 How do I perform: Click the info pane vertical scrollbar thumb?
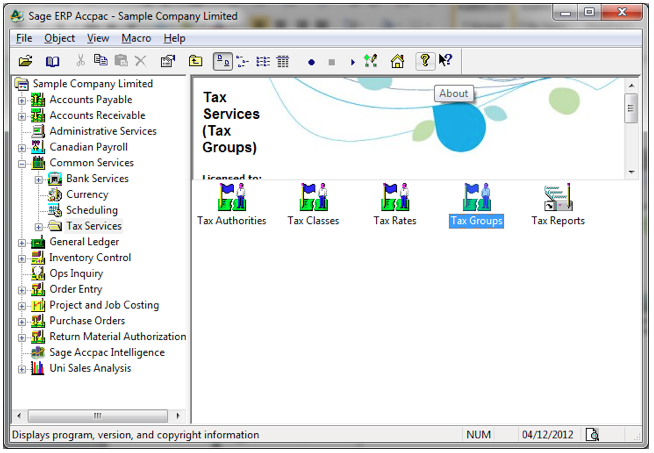tap(631, 108)
